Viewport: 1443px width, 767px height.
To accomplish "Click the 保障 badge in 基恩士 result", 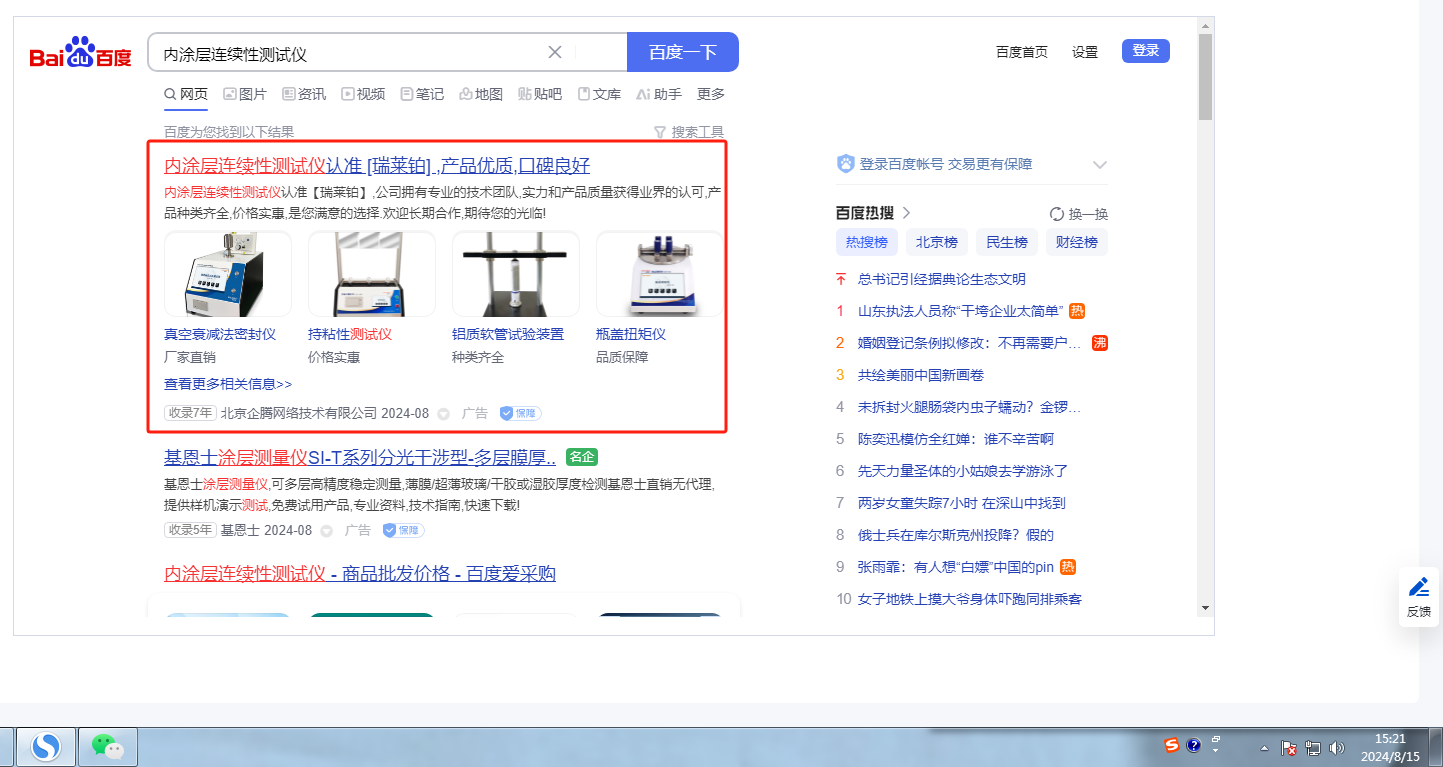I will pyautogui.click(x=403, y=530).
